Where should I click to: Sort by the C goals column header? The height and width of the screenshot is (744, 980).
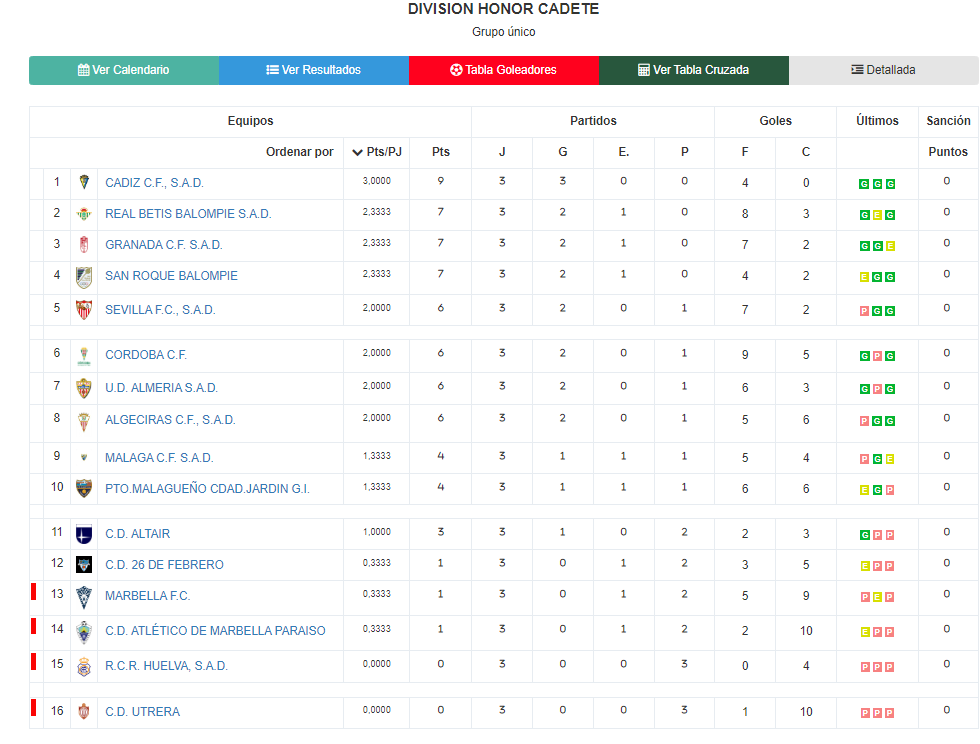pos(806,152)
